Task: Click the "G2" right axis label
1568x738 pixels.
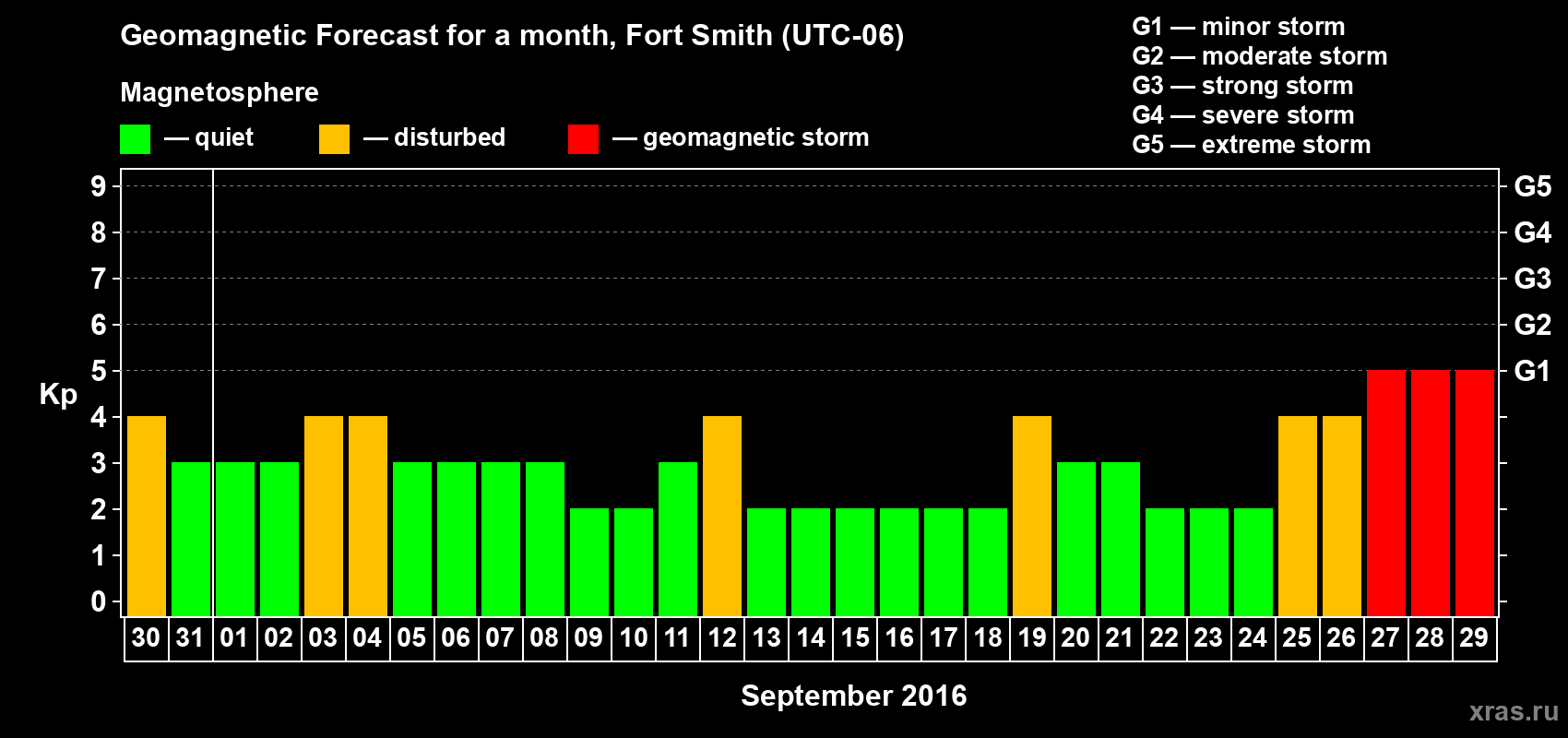Action: click(1533, 325)
